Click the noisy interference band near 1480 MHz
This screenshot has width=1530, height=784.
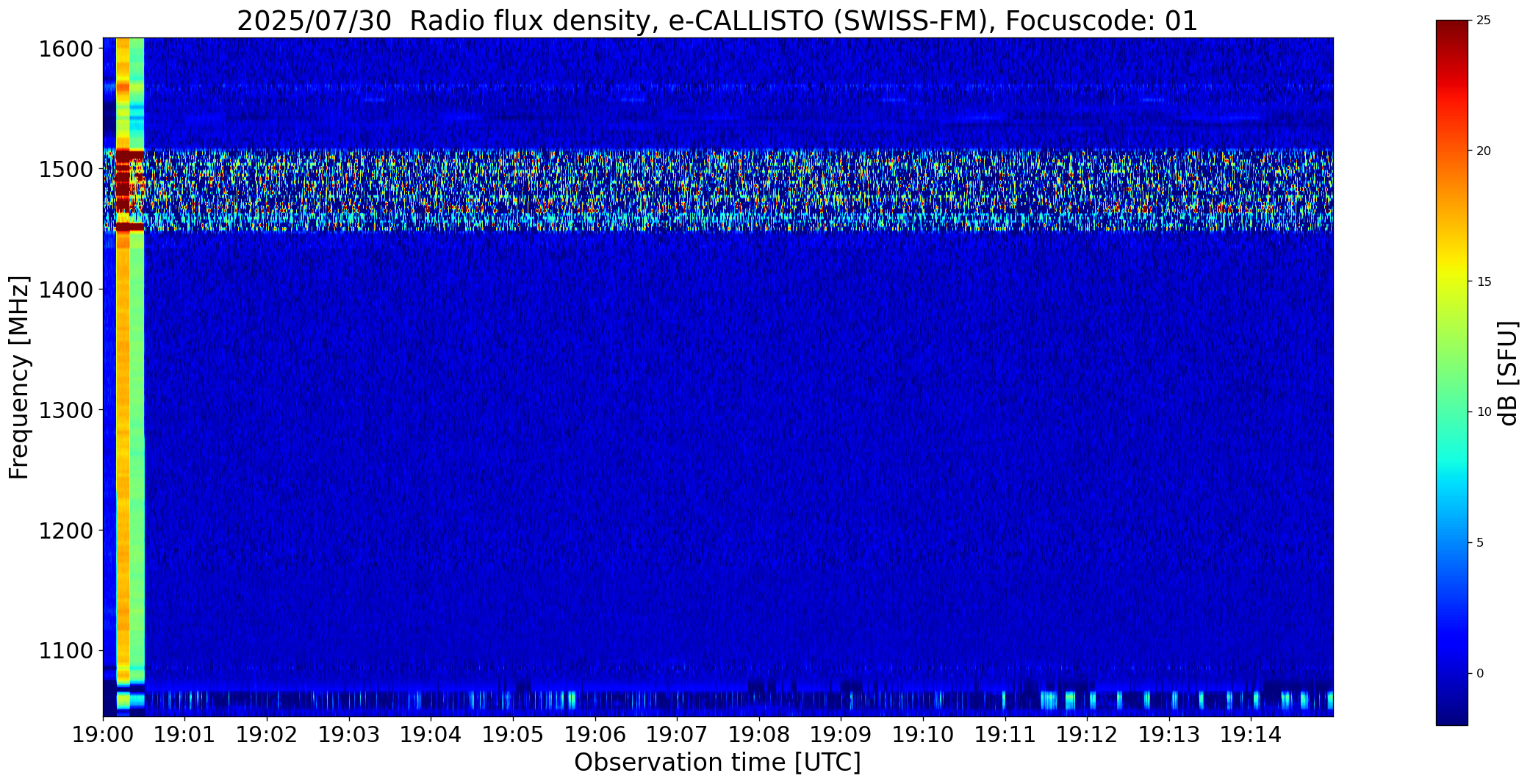coord(717,191)
